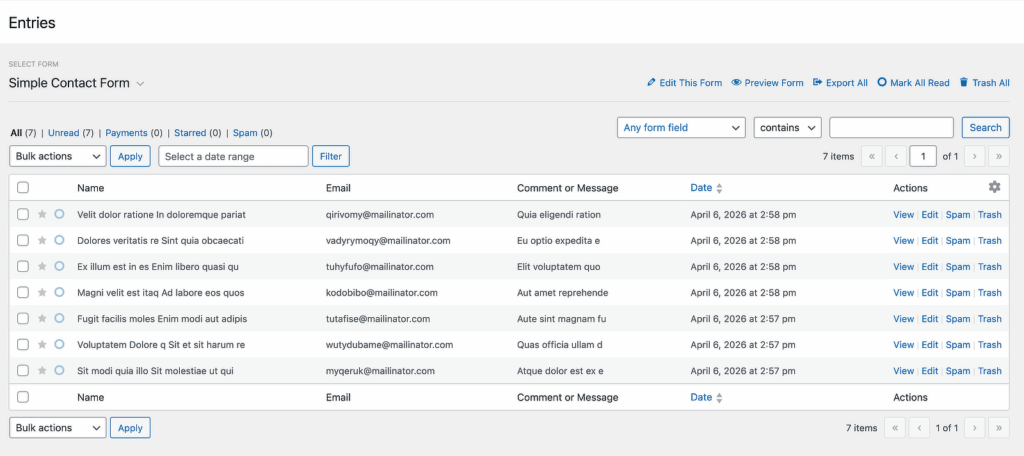Viewport: 1024px width, 456px height.
Task: Go to the next page in top pagination
Action: pos(974,156)
